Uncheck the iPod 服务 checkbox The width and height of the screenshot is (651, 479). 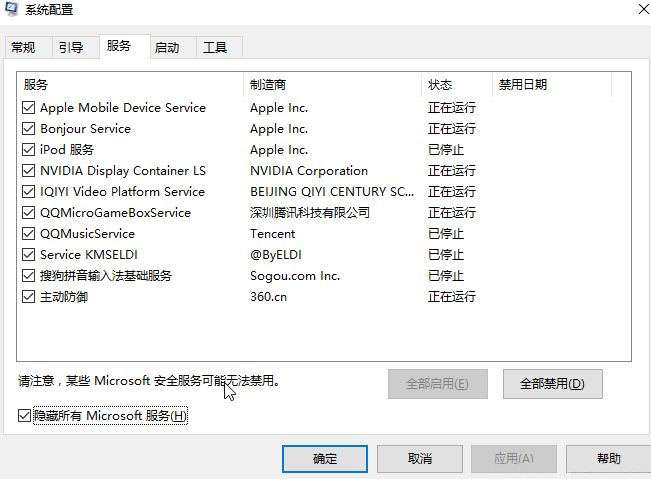[28, 150]
